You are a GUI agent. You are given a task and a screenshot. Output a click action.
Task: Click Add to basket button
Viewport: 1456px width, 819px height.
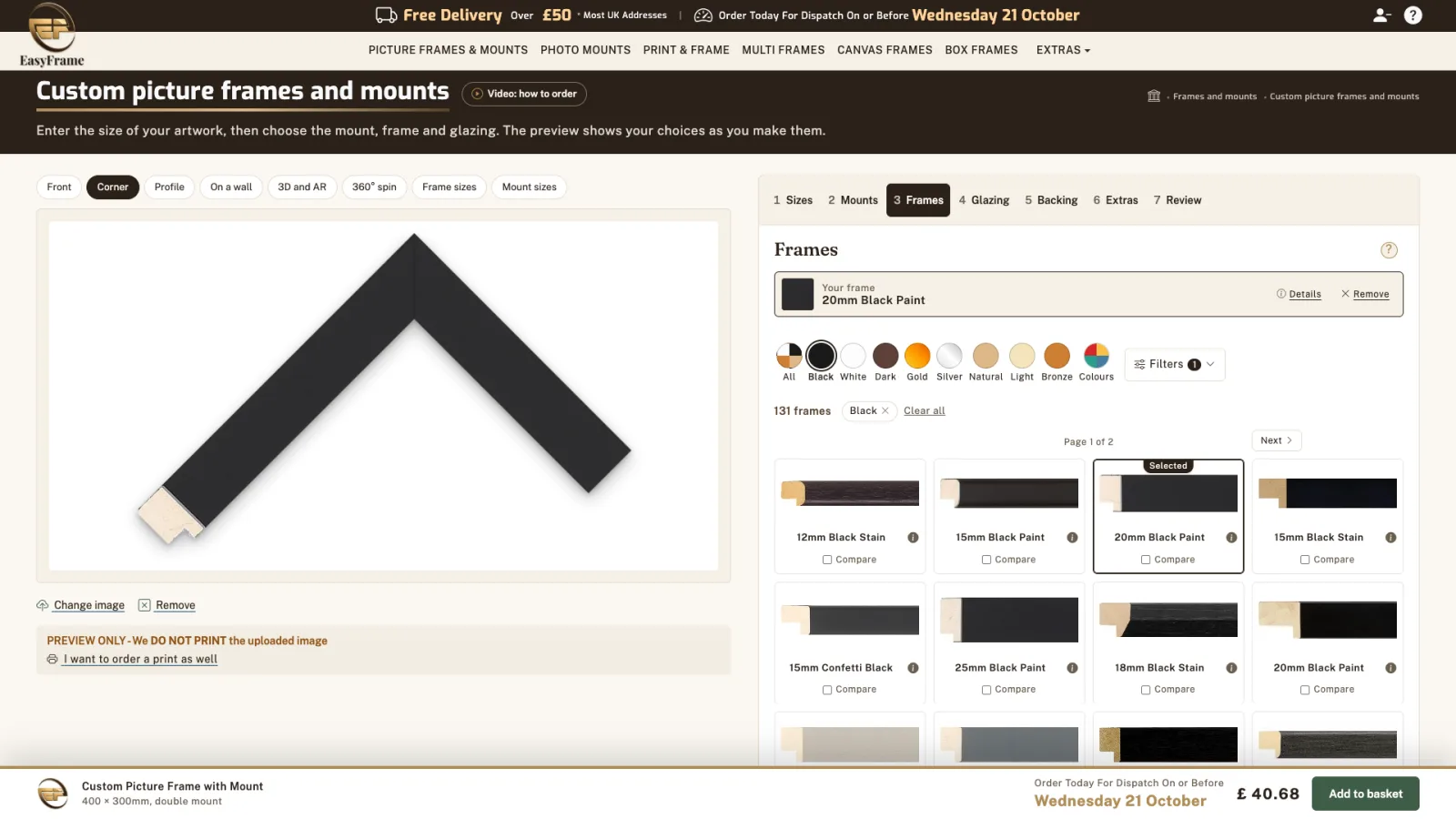point(1365,794)
